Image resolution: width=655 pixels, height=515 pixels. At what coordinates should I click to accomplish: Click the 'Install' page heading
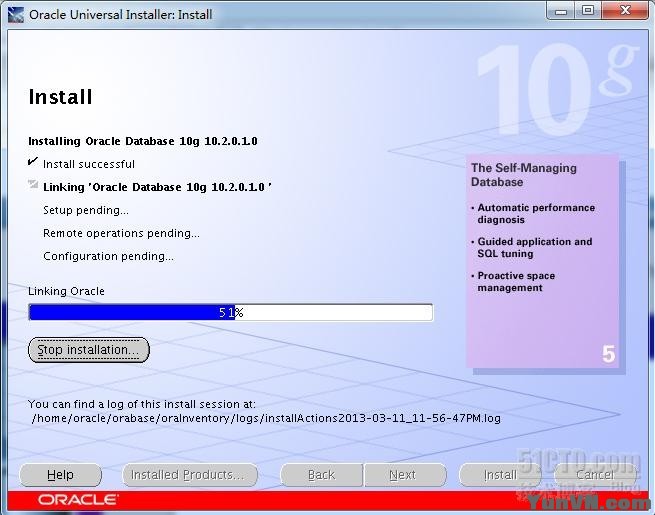60,97
